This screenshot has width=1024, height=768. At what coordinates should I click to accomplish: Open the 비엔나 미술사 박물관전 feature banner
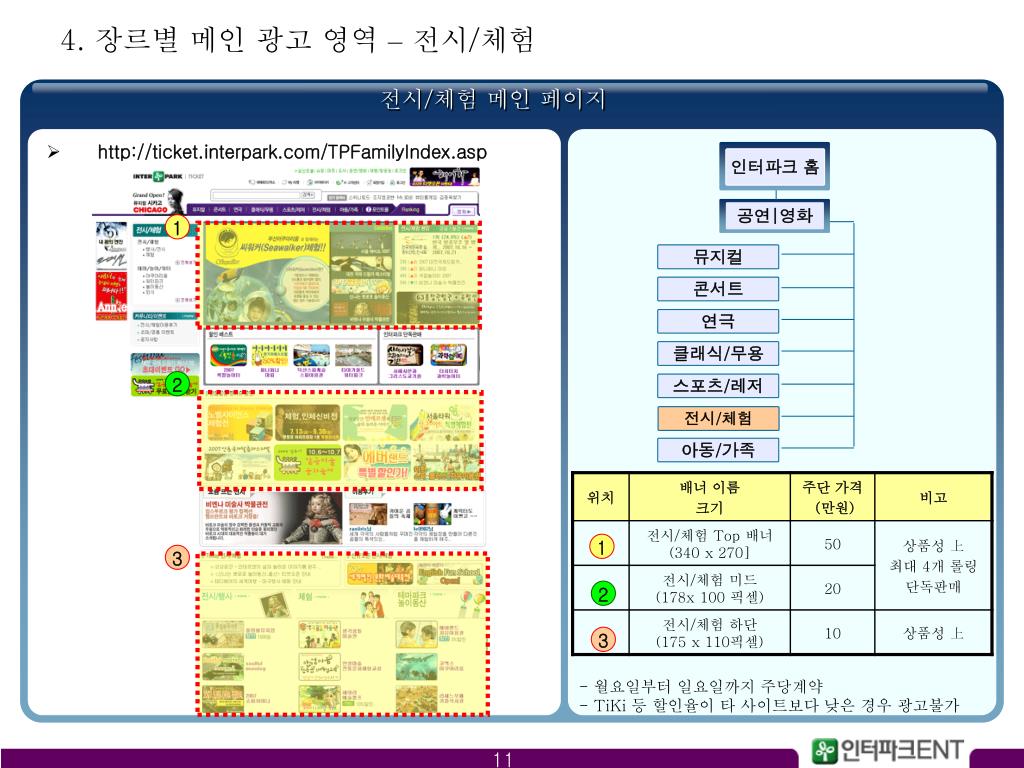click(x=272, y=519)
